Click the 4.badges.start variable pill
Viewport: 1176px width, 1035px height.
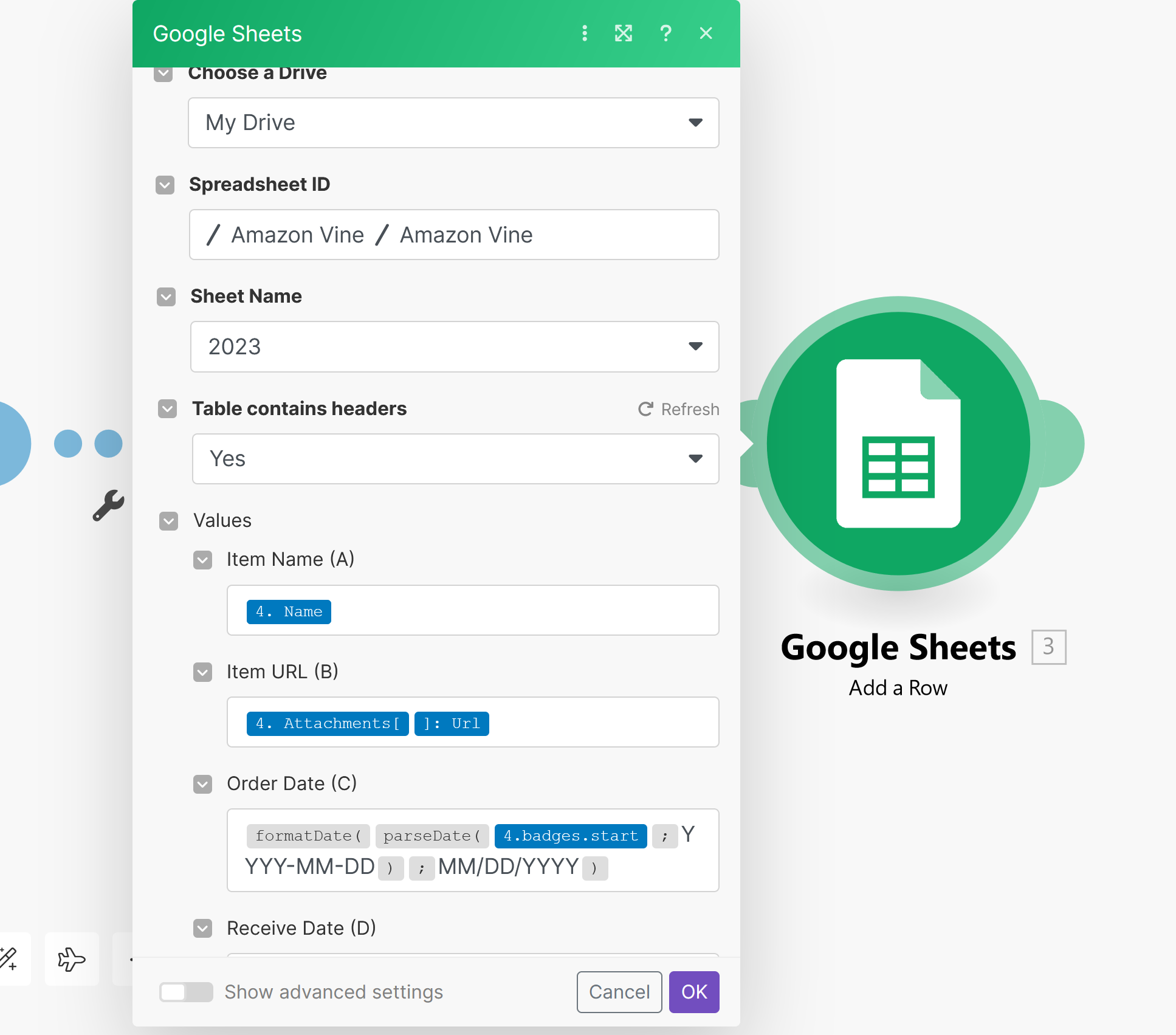pyautogui.click(x=570, y=836)
